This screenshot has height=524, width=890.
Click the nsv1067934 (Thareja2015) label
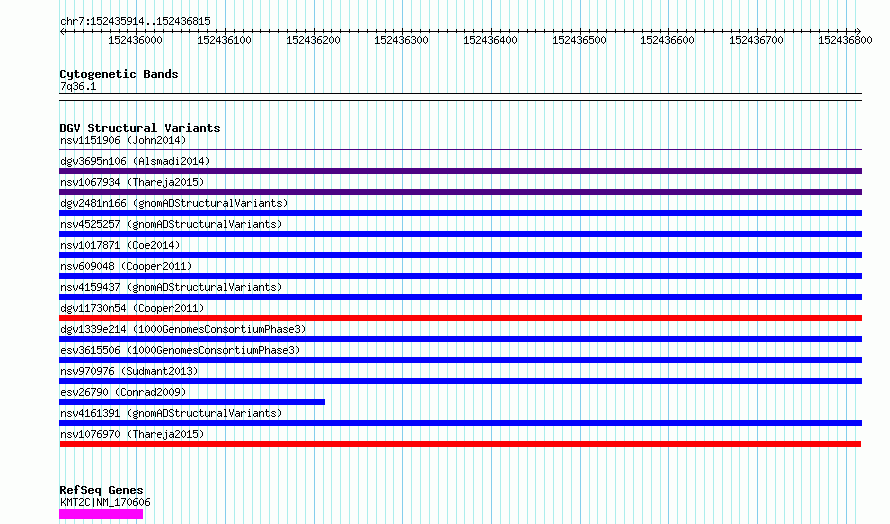[132, 182]
